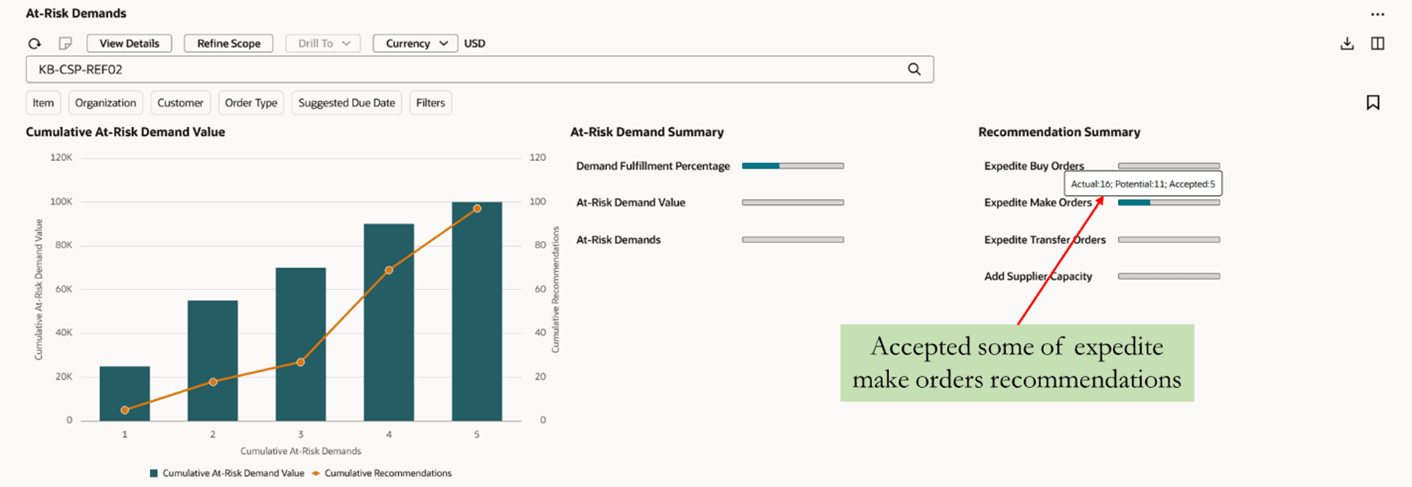Open the Filters chip

430,103
